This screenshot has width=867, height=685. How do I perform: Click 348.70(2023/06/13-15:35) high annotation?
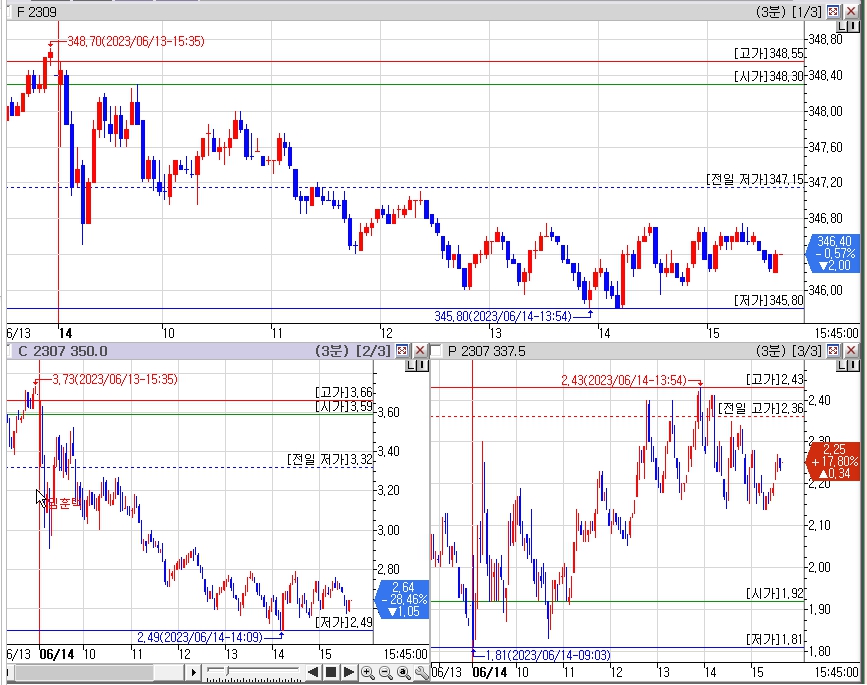pyautogui.click(x=135, y=41)
